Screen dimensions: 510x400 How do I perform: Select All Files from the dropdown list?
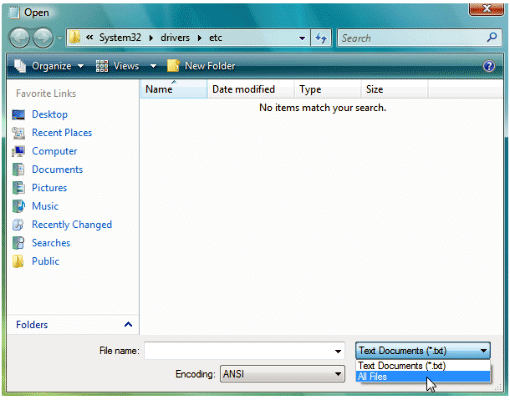tap(423, 377)
